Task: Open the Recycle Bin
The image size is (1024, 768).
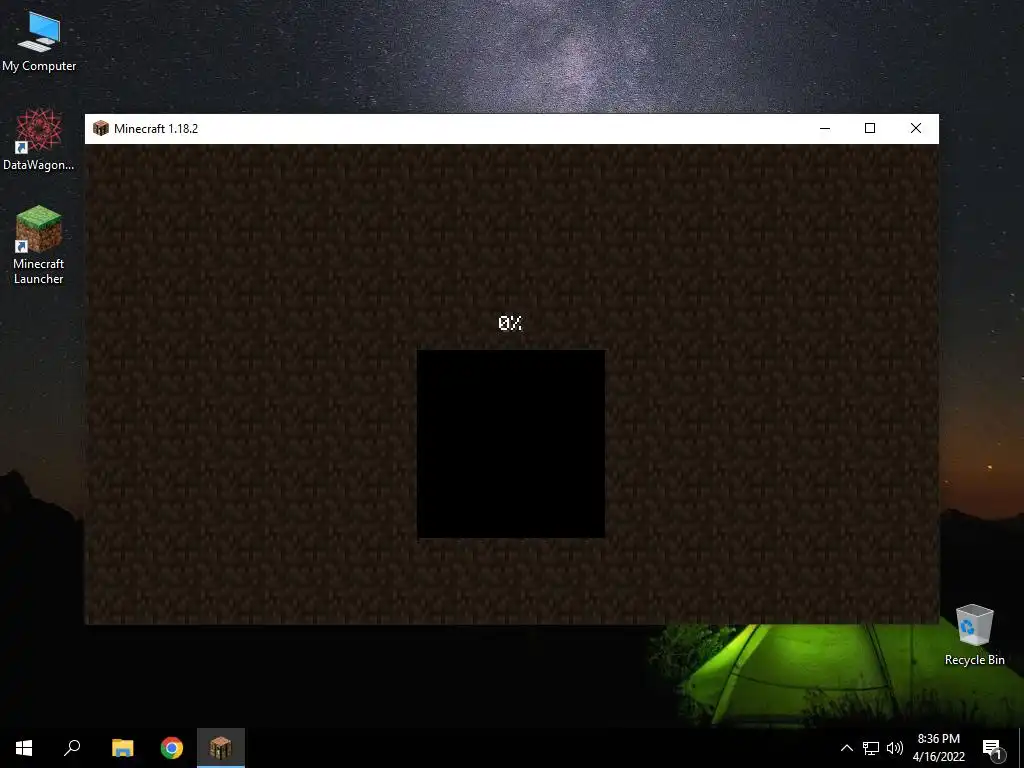Action: coord(974,634)
